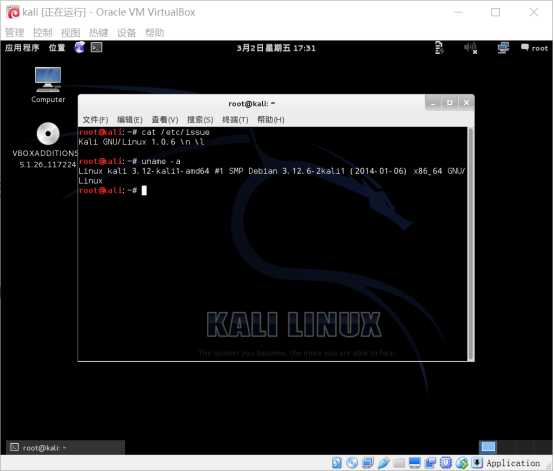Expand the root user menu
The image size is (554, 471).
tap(534, 48)
